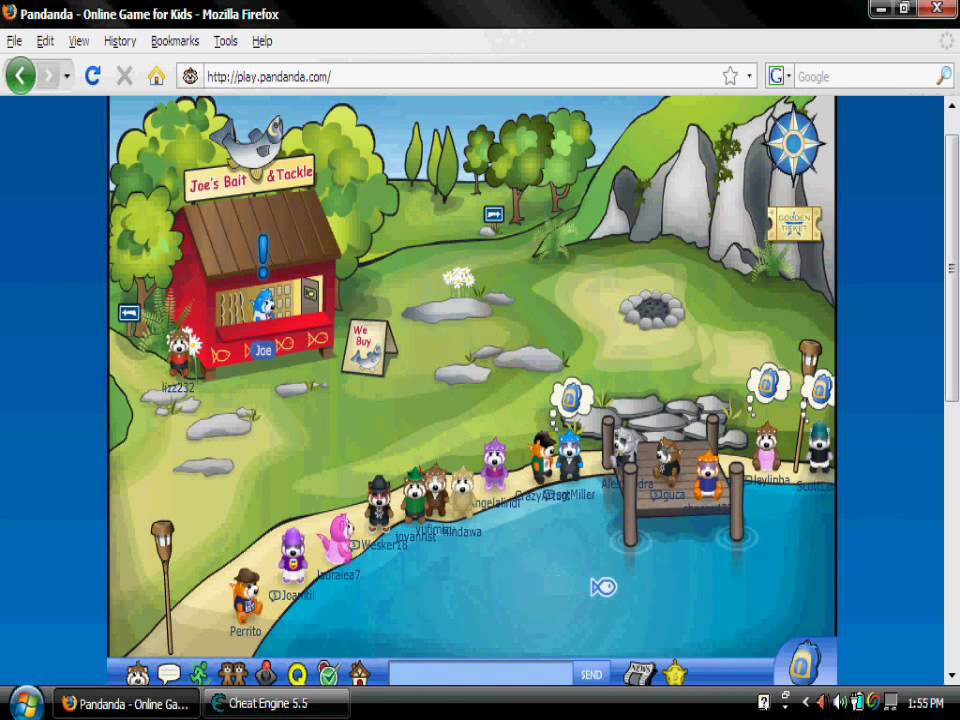Click Joe the shopkeeper in the window
The height and width of the screenshot is (720, 960).
pos(263,304)
